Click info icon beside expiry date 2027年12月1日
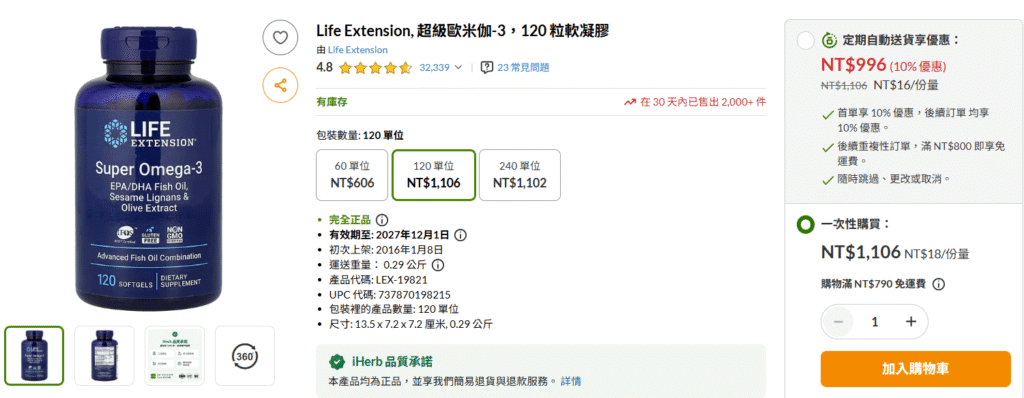Screen dimensions: 1024x398 click(460, 234)
